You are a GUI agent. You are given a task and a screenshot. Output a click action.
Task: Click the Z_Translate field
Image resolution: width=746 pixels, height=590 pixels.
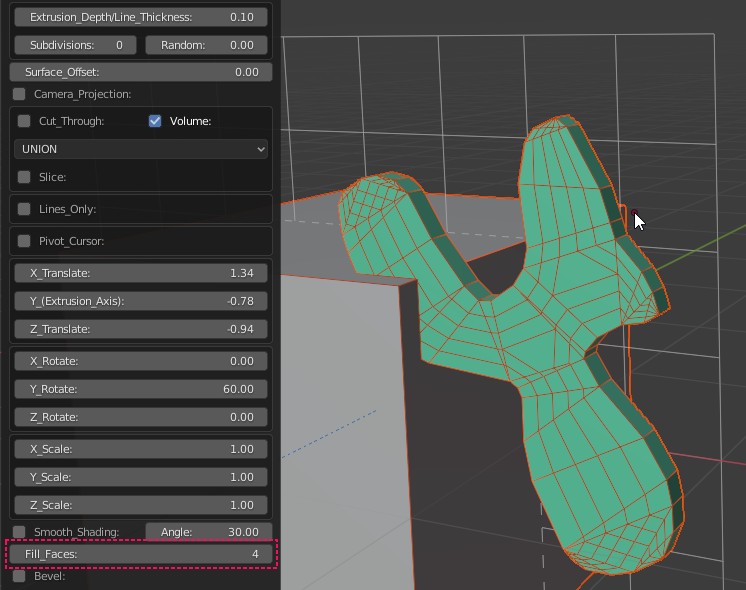[x=140, y=329]
